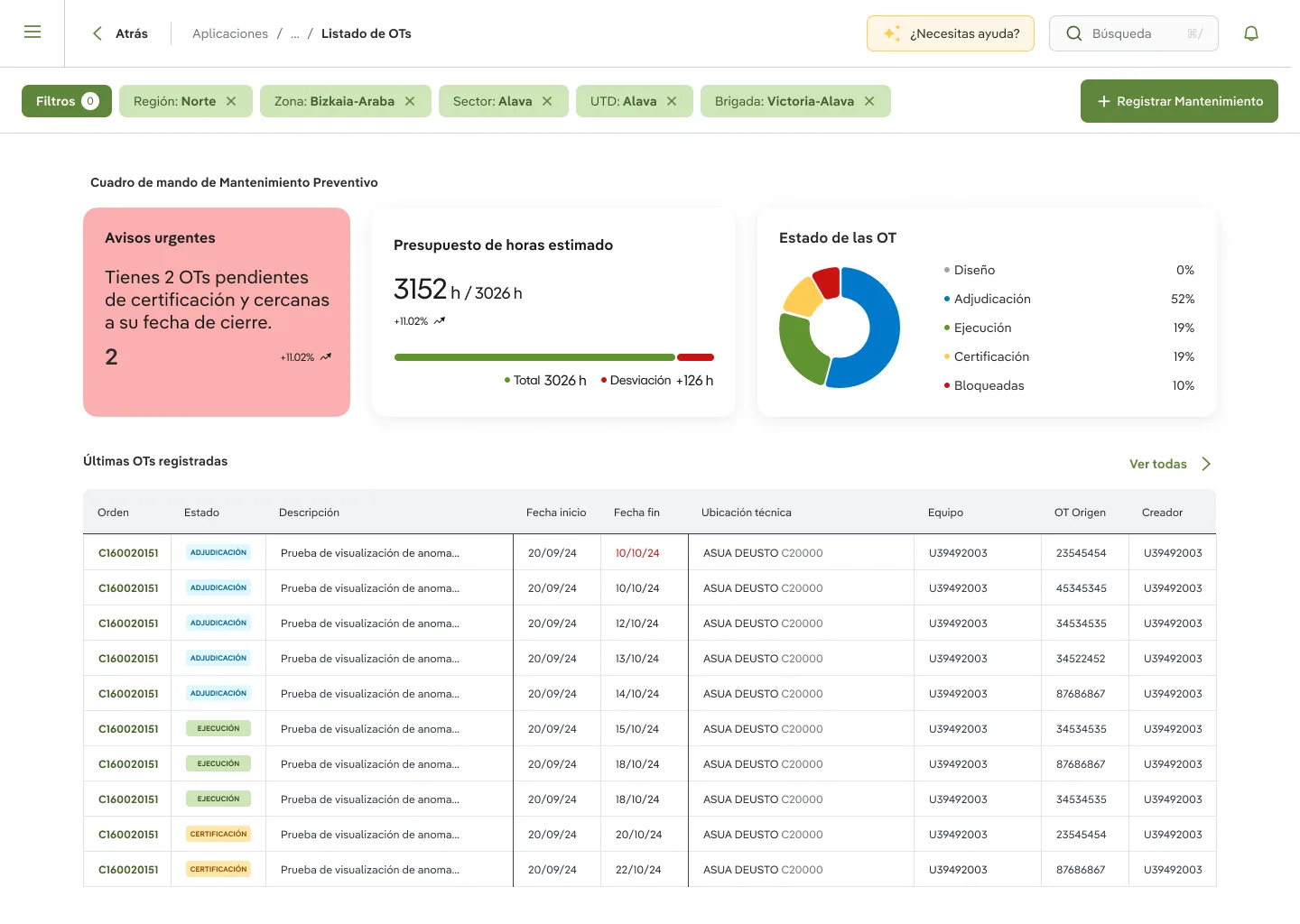
Task: Click OT Origen value 34522452
Action: pos(1081,659)
